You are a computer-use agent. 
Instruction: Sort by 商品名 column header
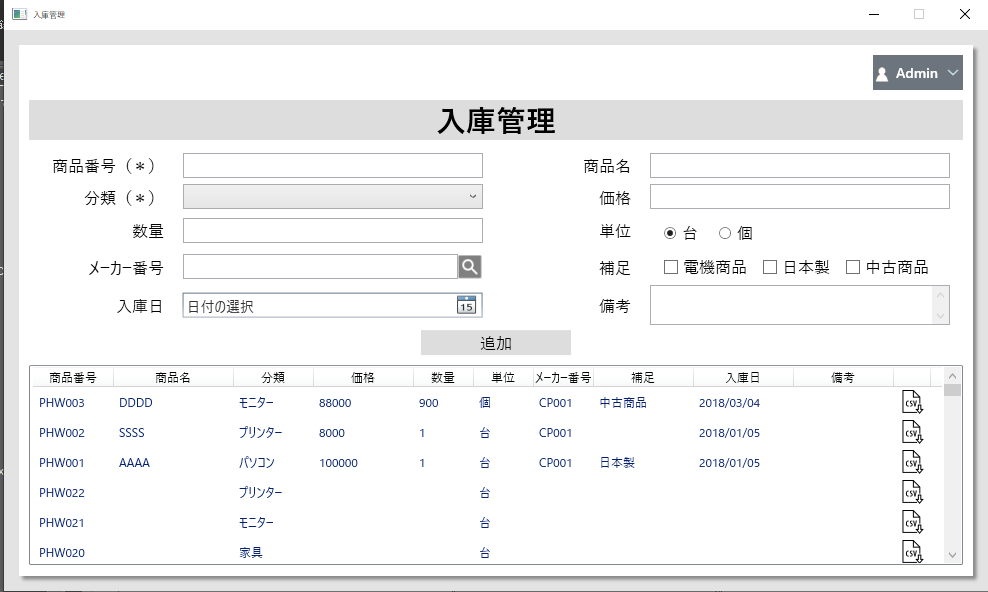[x=173, y=377]
